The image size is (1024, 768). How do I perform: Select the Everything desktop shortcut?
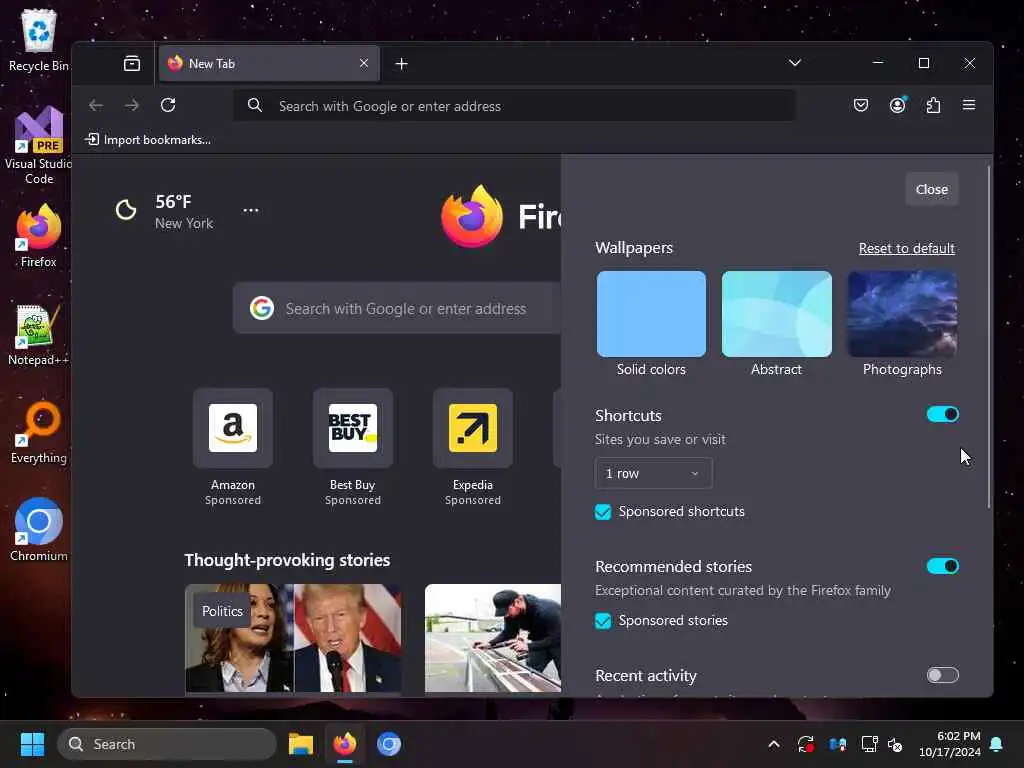click(39, 432)
